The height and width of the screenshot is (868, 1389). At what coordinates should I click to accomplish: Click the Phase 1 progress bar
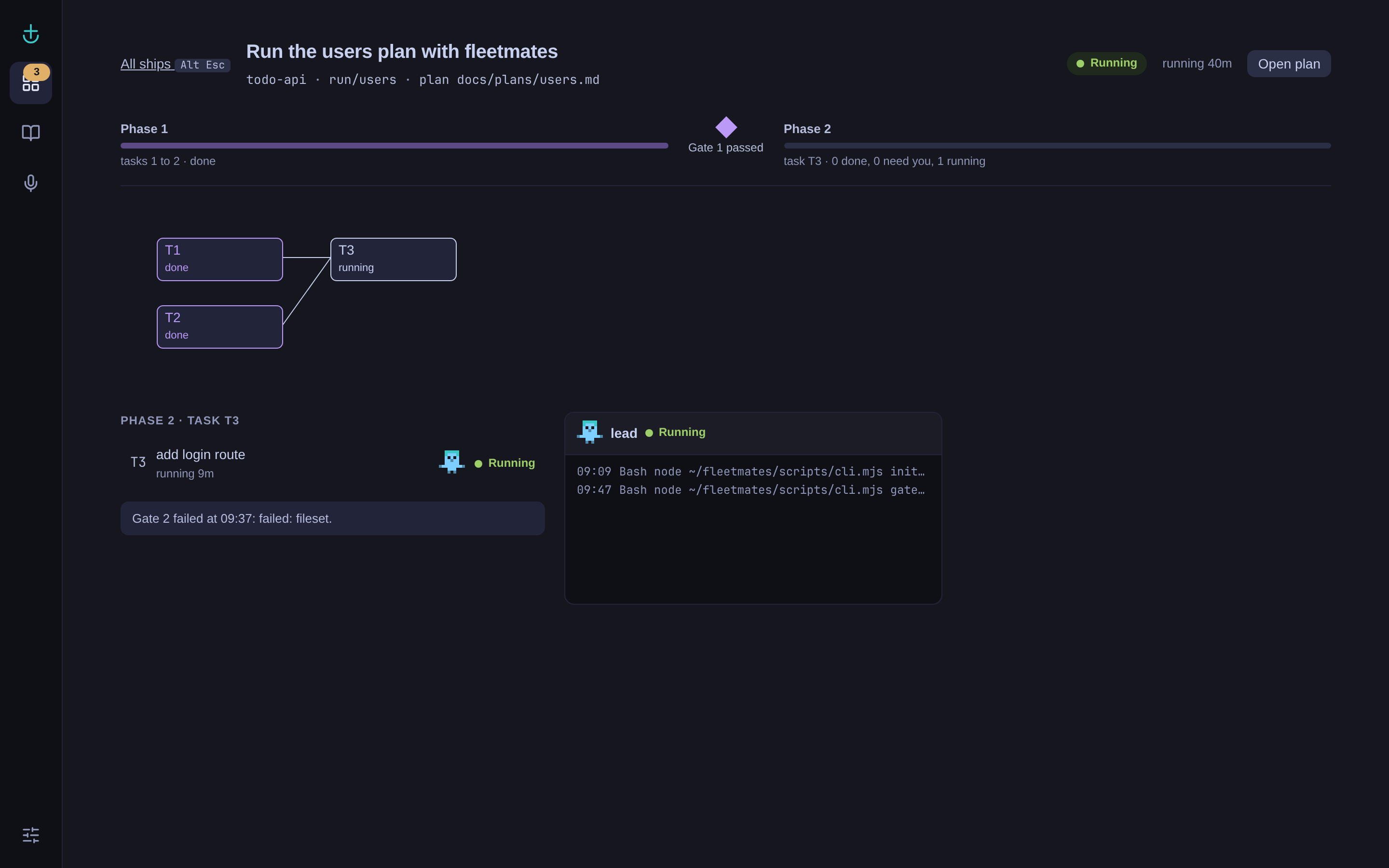pyautogui.click(x=395, y=146)
